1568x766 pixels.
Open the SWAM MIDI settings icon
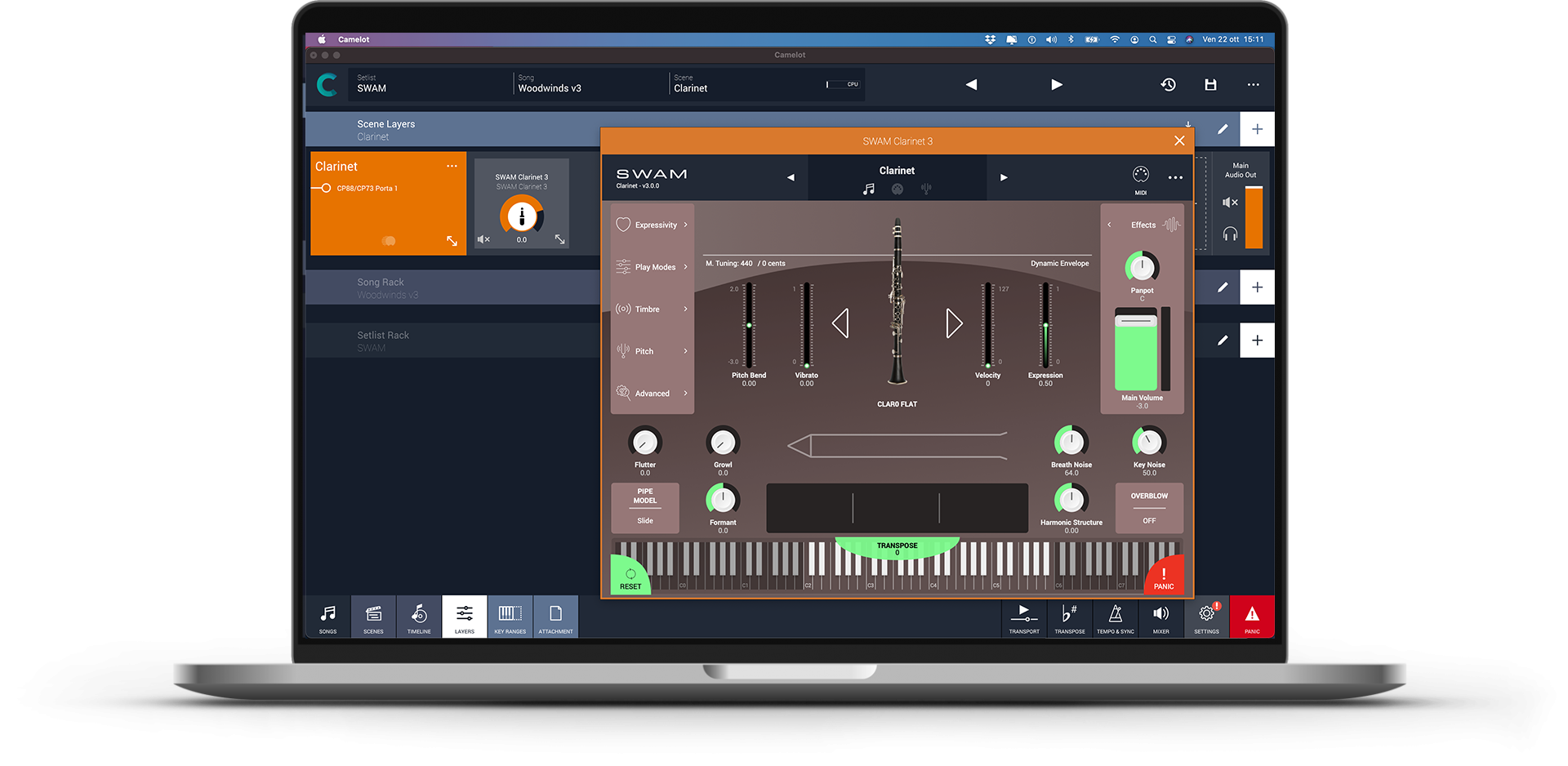(1141, 175)
